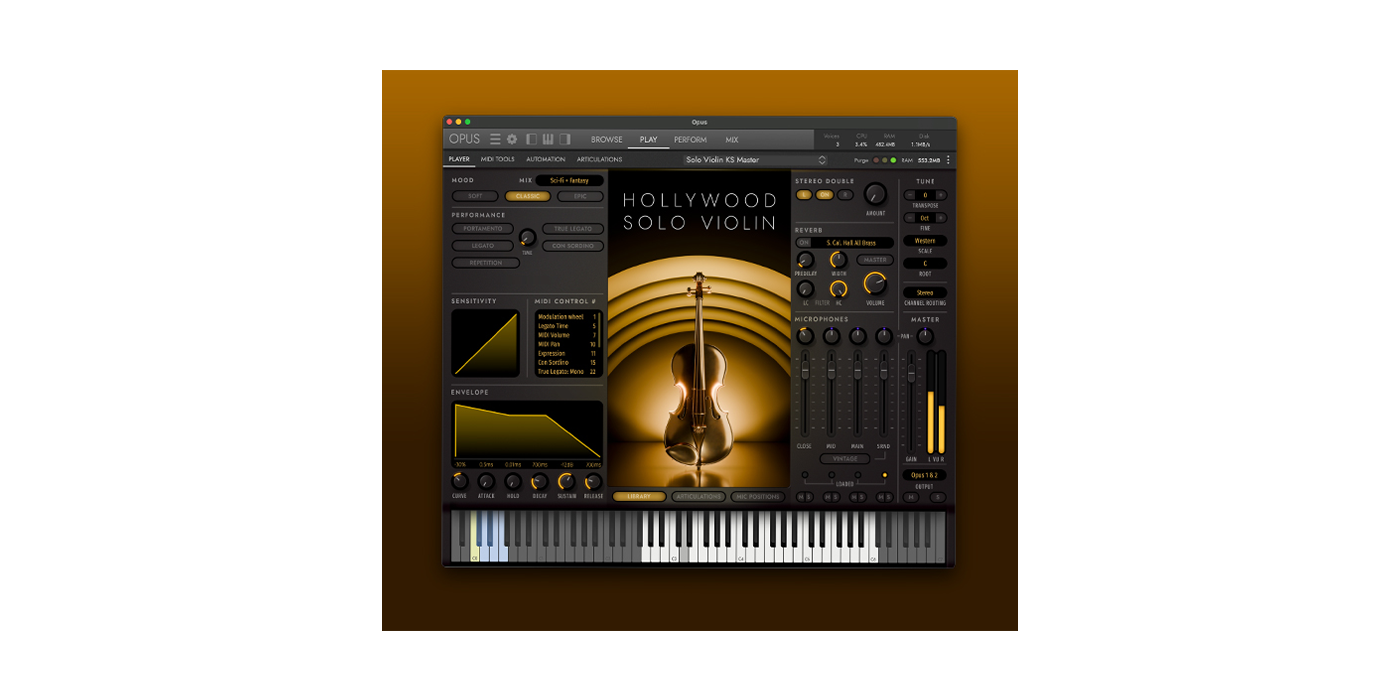Image resolution: width=1400 pixels, height=700 pixels.
Task: Click the Mic Positions button
Action: 757,496
